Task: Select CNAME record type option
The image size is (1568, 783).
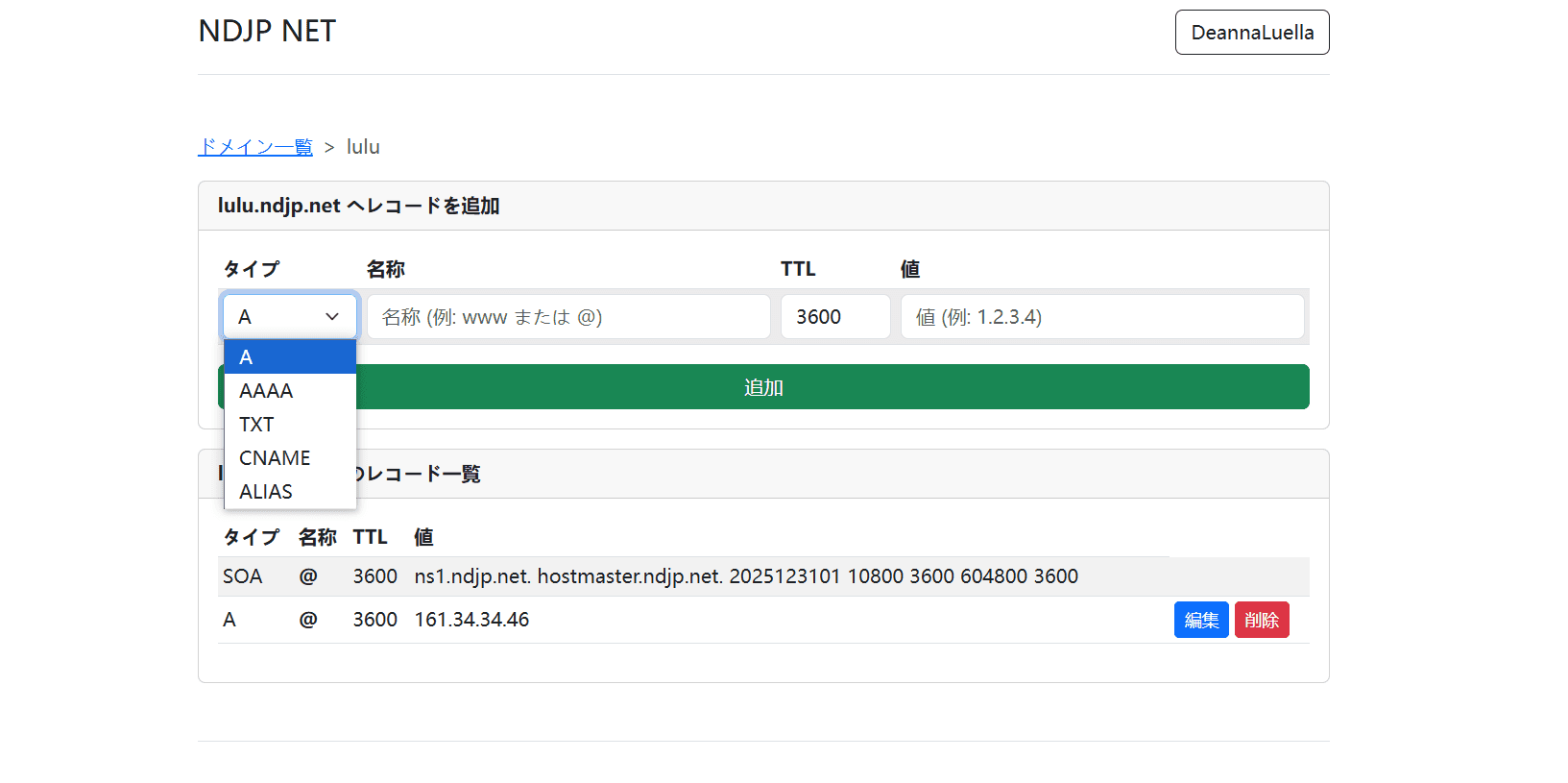Action: 288,458
